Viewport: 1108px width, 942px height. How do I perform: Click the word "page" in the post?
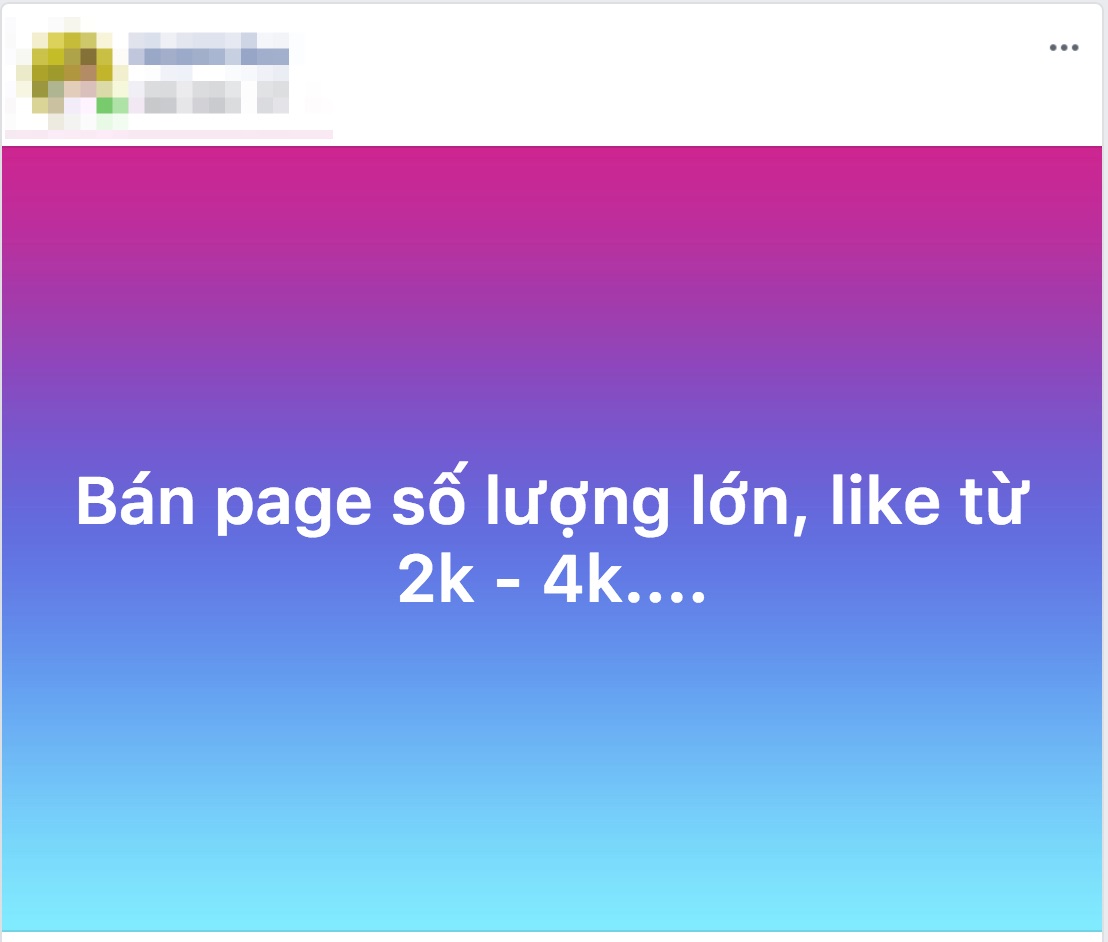point(293,503)
